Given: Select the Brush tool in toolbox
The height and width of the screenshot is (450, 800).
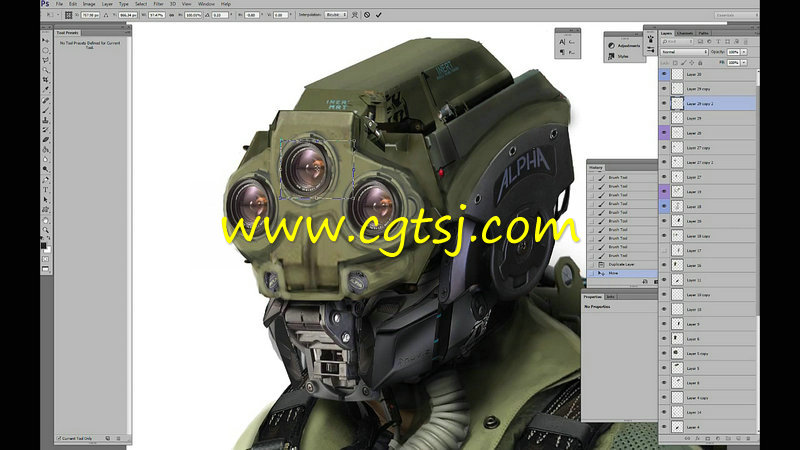Looking at the screenshot, I should (46, 110).
